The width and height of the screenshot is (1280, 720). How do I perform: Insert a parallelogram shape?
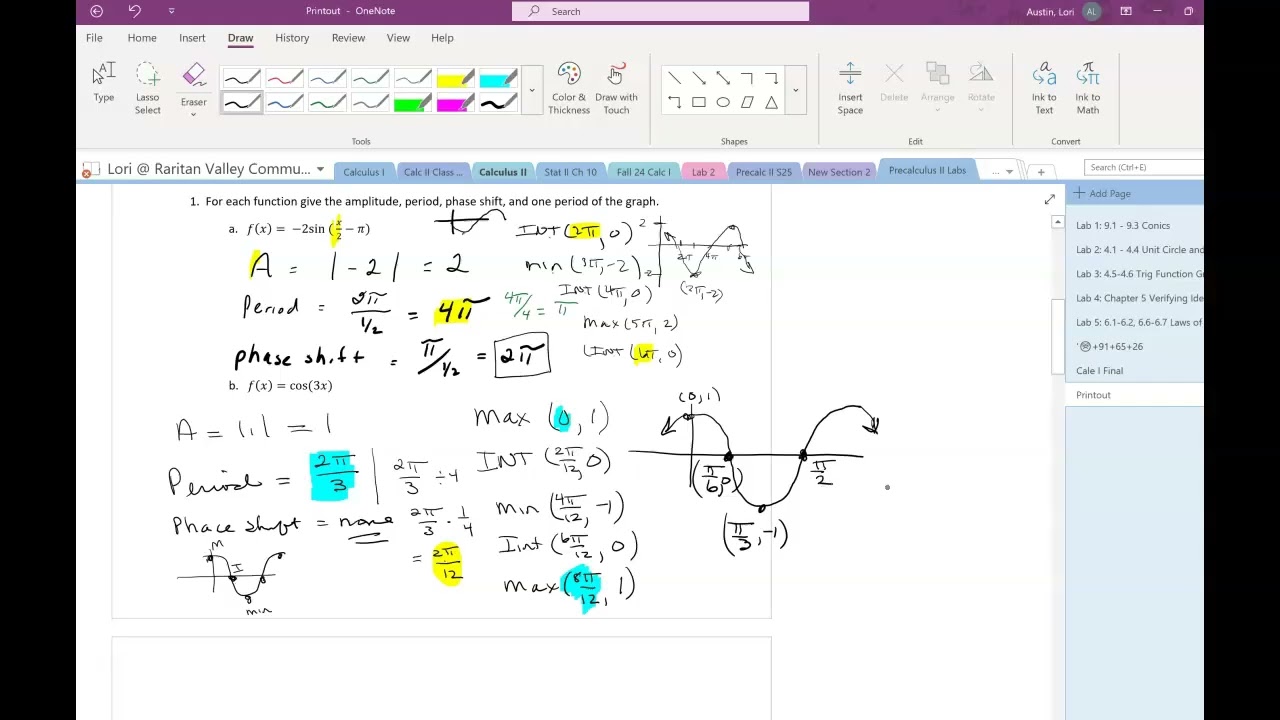[747, 102]
